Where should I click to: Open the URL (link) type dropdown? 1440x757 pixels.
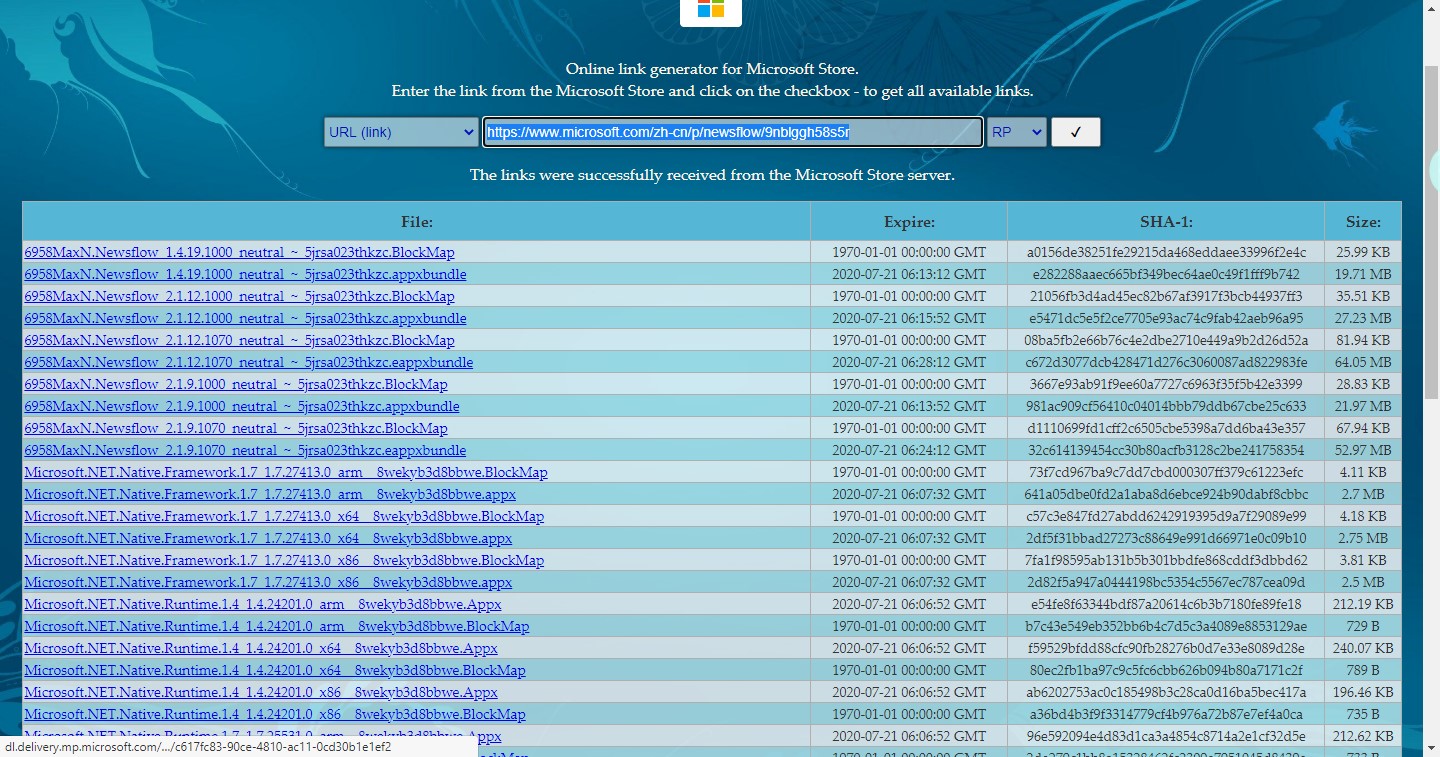(401, 132)
